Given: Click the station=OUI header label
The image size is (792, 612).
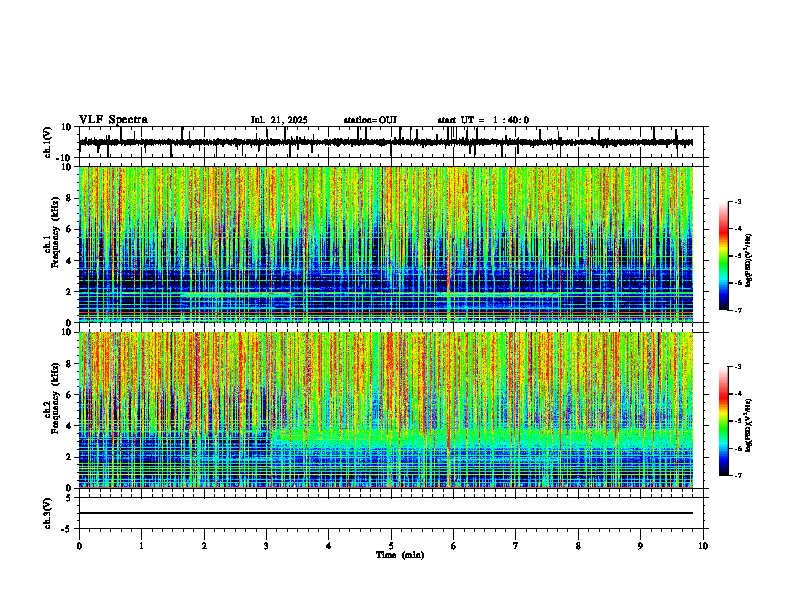Looking at the screenshot, I should point(370,120).
